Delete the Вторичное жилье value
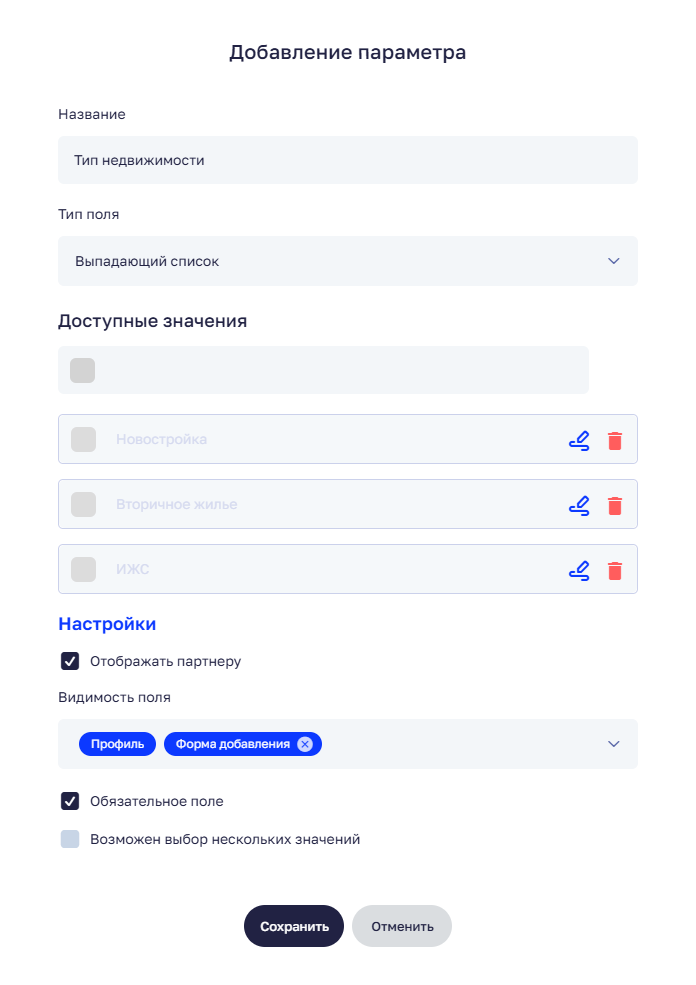The height and width of the screenshot is (985, 696). [x=615, y=505]
